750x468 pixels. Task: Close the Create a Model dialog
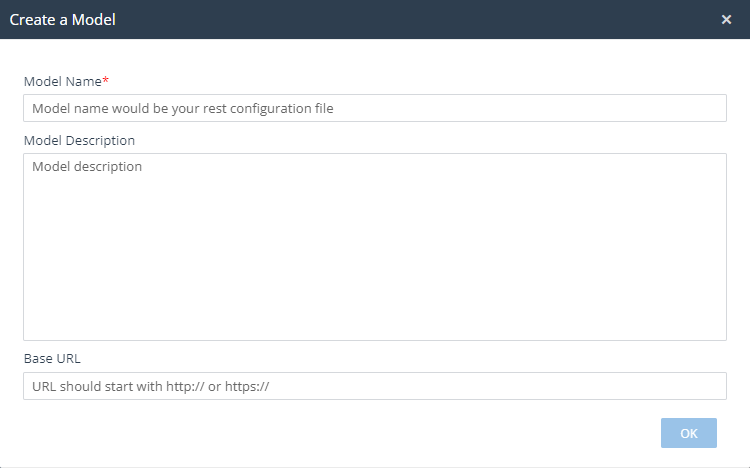tap(726, 19)
